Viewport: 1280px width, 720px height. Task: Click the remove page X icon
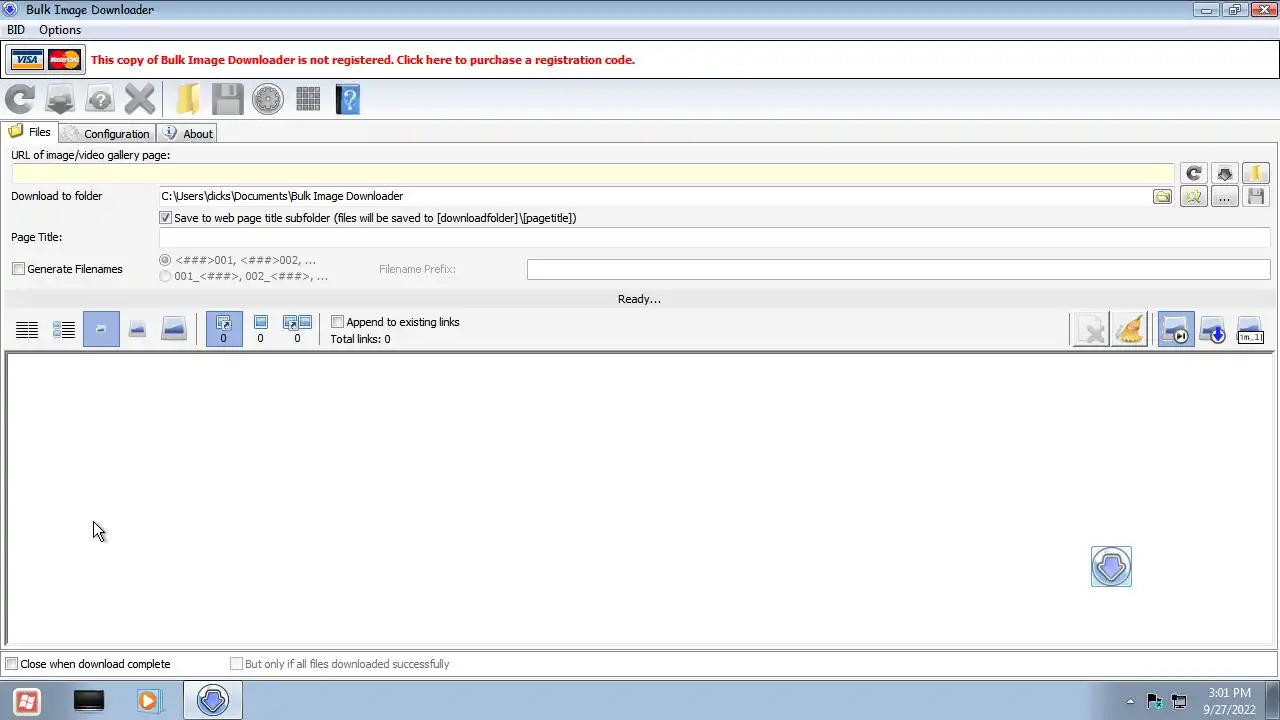point(1091,330)
